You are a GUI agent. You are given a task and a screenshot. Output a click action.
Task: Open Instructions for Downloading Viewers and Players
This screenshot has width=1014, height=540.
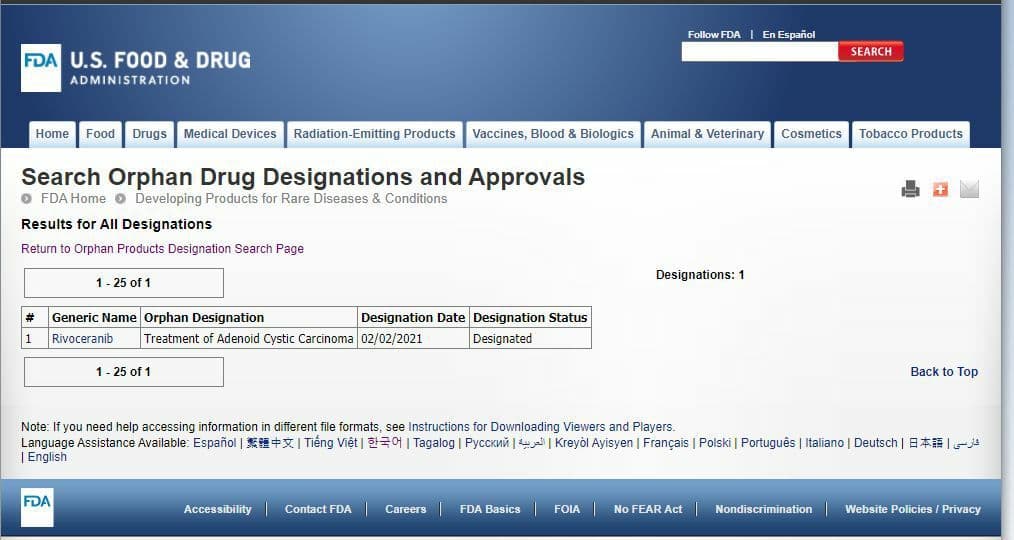tap(541, 427)
